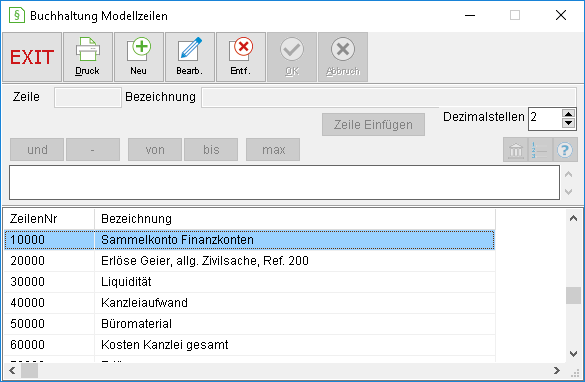Image resolution: width=585 pixels, height=382 pixels.
Task: Click the red EXIT button
Action: [32, 57]
